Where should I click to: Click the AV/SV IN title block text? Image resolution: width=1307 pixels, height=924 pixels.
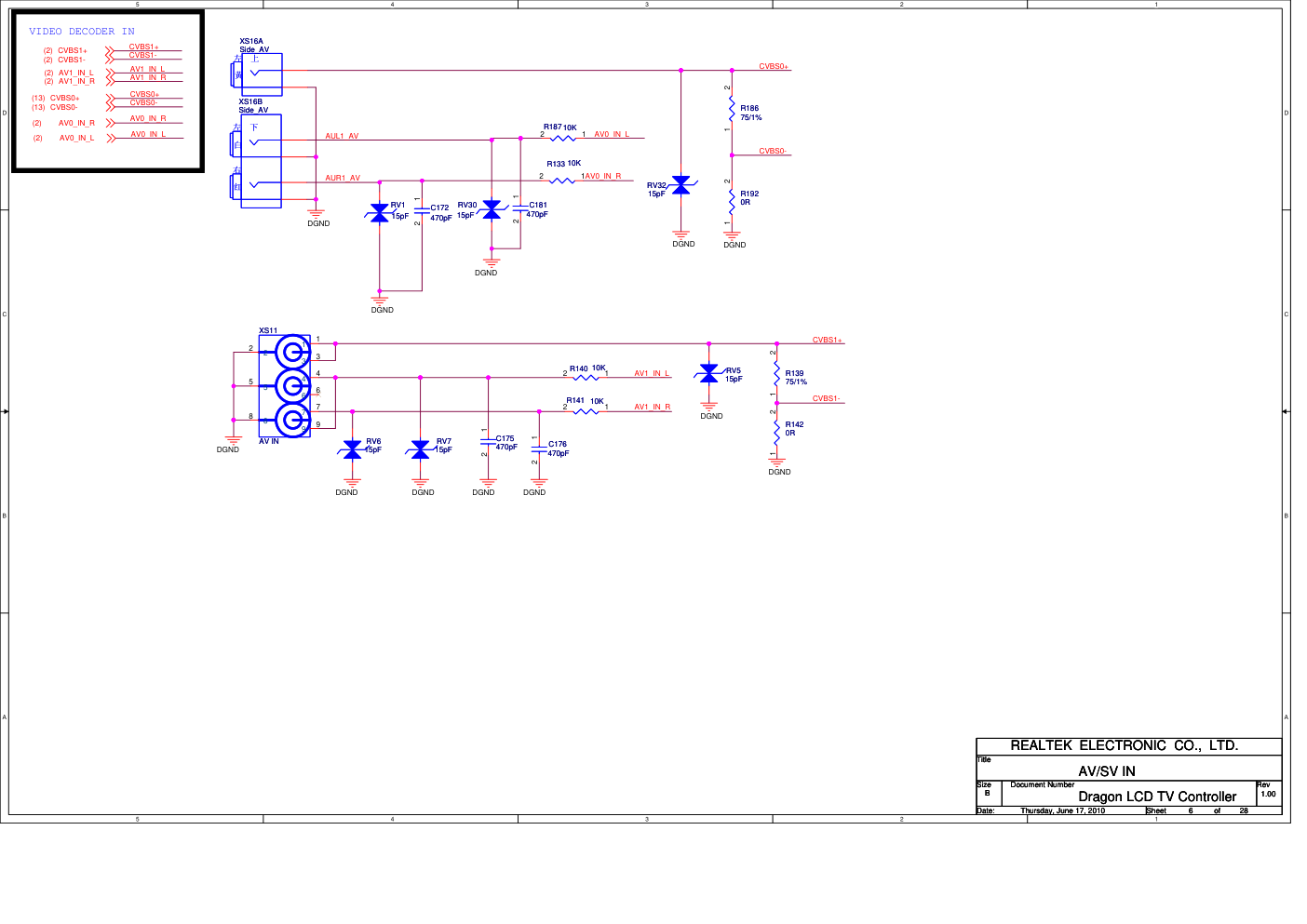1106,771
